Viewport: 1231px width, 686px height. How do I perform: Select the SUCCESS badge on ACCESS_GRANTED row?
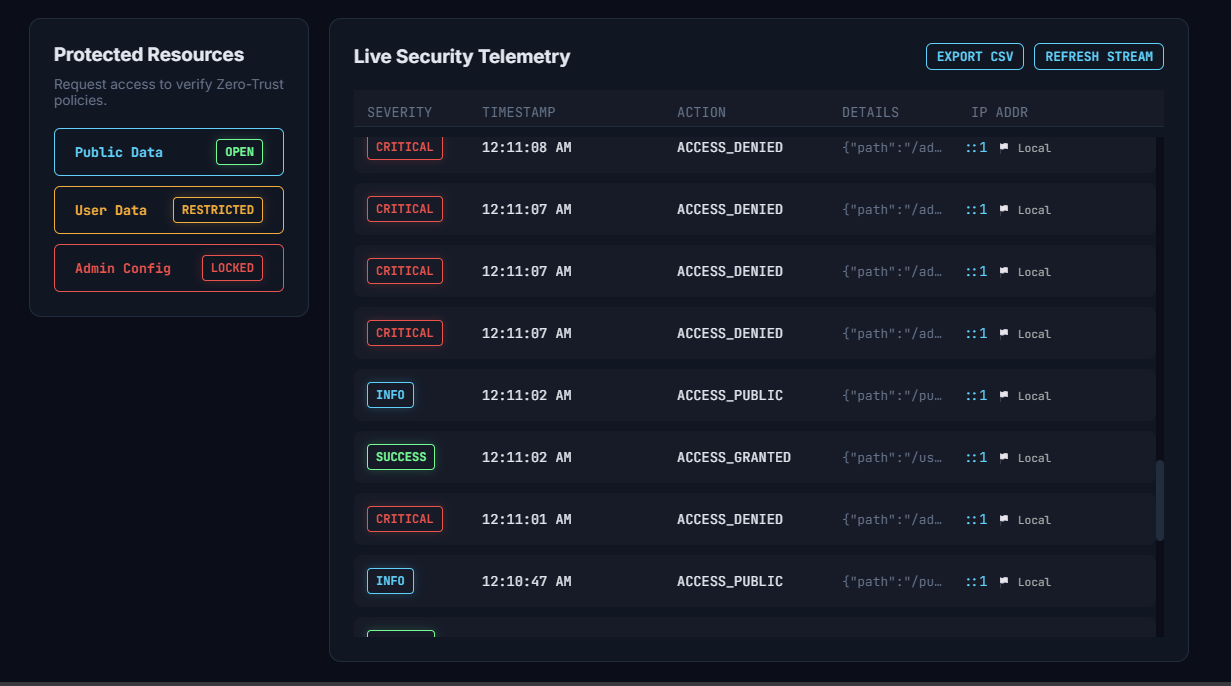point(401,457)
